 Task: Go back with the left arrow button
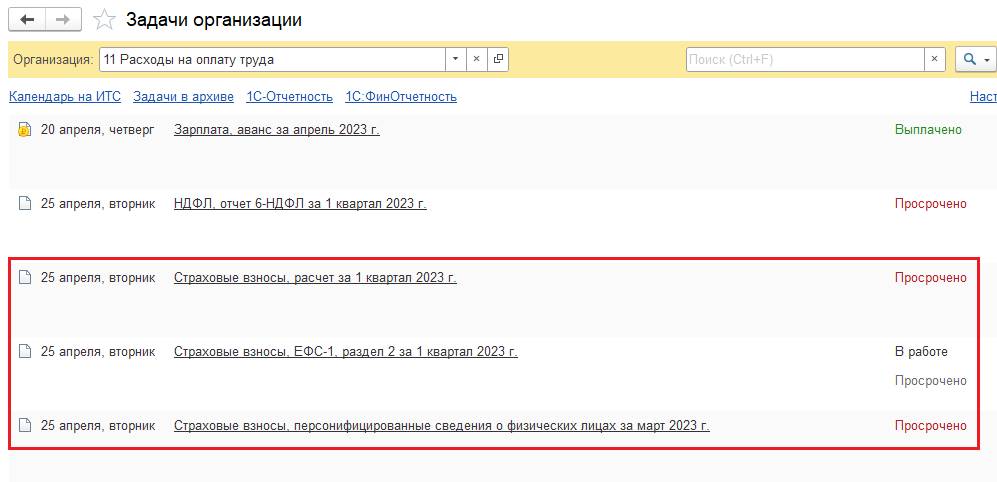27,20
